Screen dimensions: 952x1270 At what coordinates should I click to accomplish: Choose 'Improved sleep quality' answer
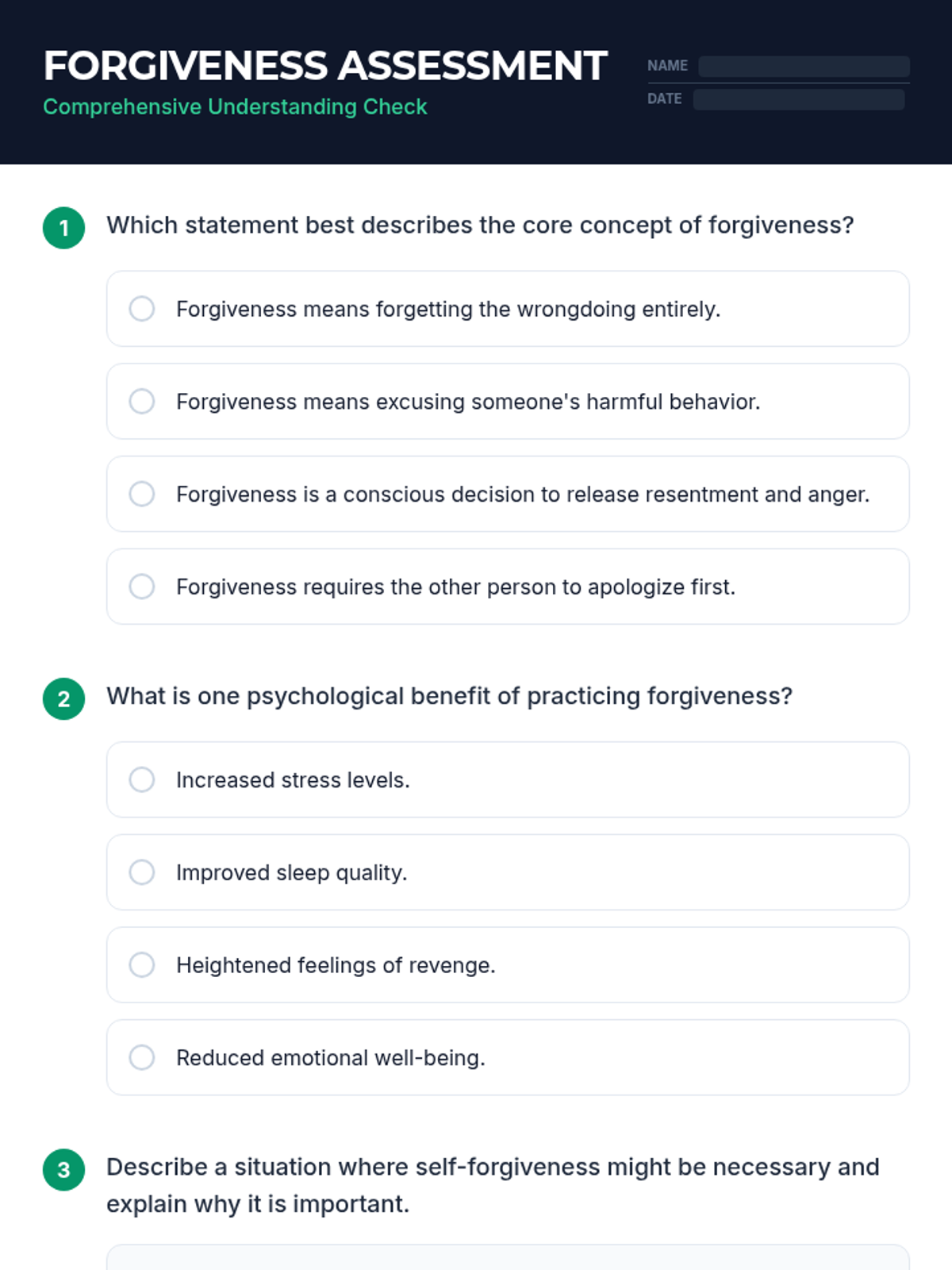[142, 872]
